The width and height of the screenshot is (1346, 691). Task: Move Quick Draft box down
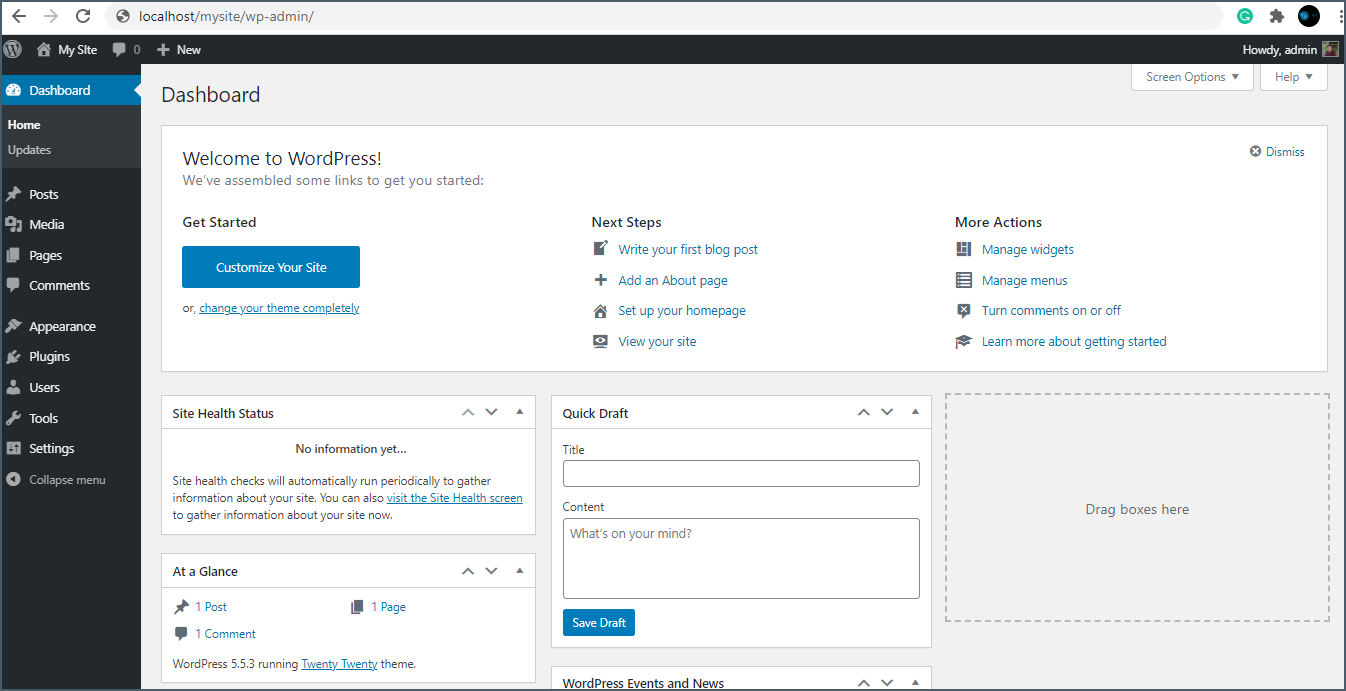pyautogui.click(x=887, y=412)
